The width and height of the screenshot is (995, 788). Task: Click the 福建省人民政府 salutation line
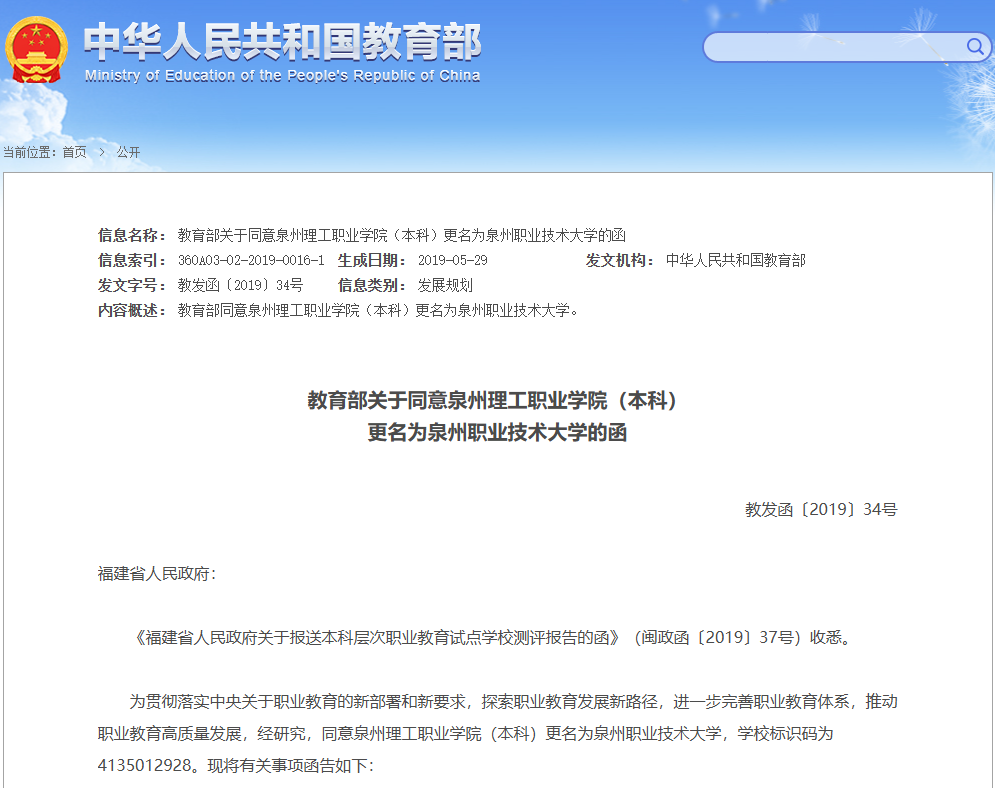point(156,573)
